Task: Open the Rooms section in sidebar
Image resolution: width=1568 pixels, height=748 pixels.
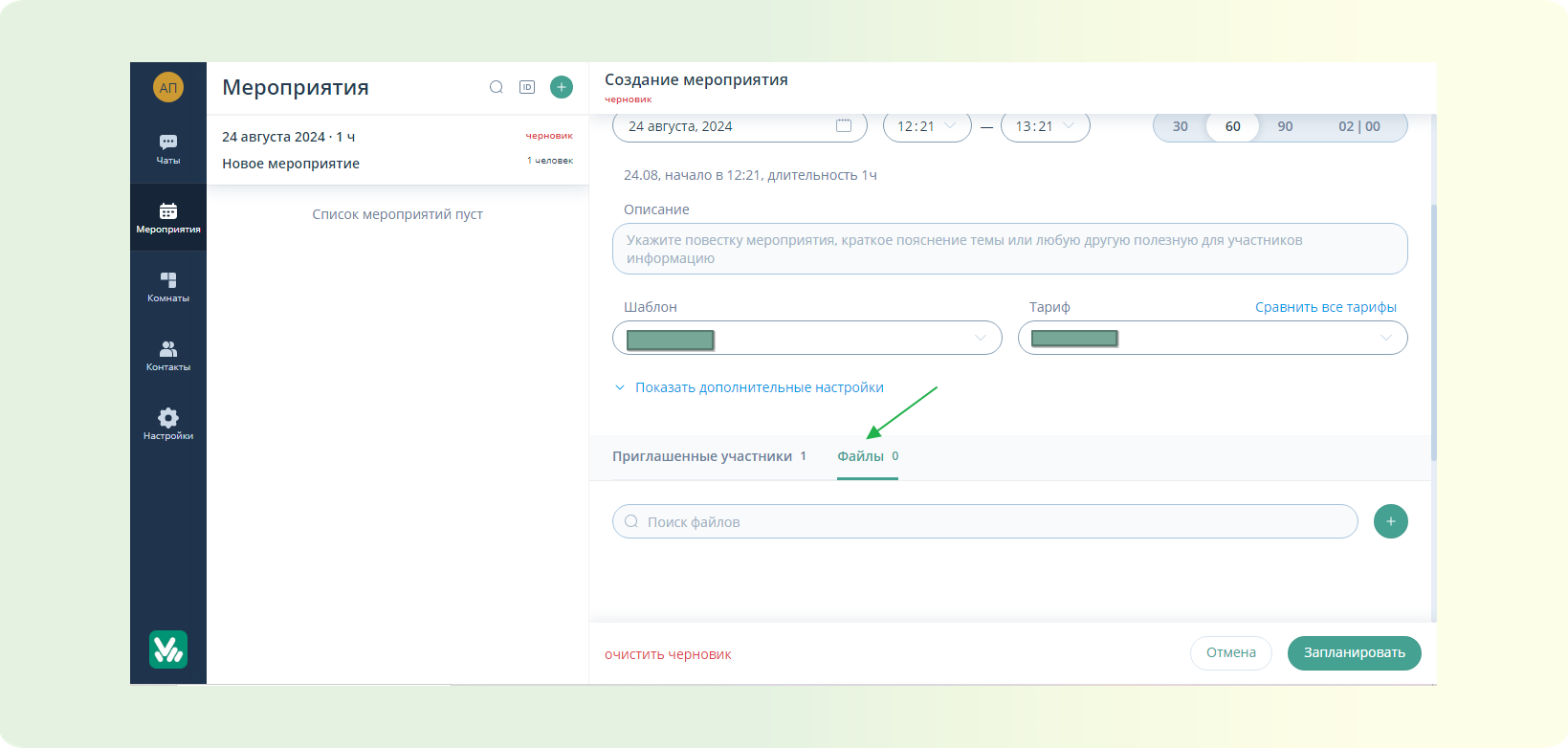Action: tap(168, 286)
